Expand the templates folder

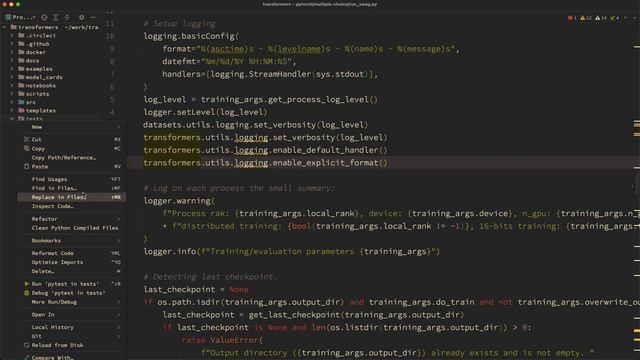12,111
